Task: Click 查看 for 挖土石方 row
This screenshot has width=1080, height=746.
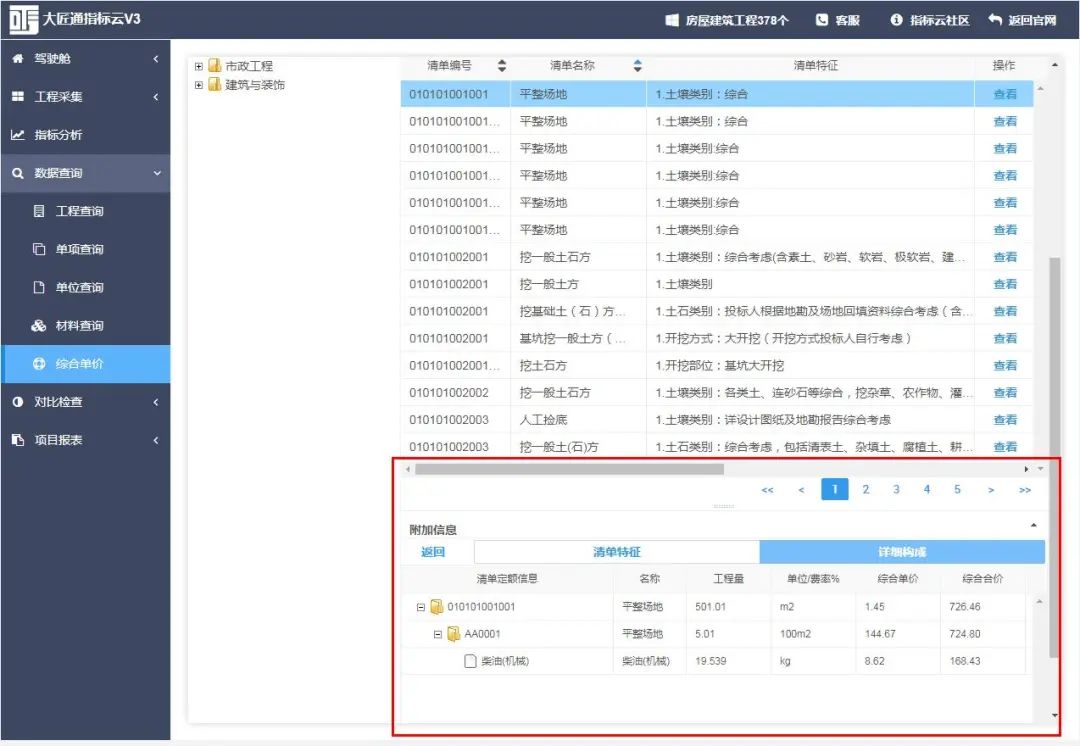Action: (1005, 365)
